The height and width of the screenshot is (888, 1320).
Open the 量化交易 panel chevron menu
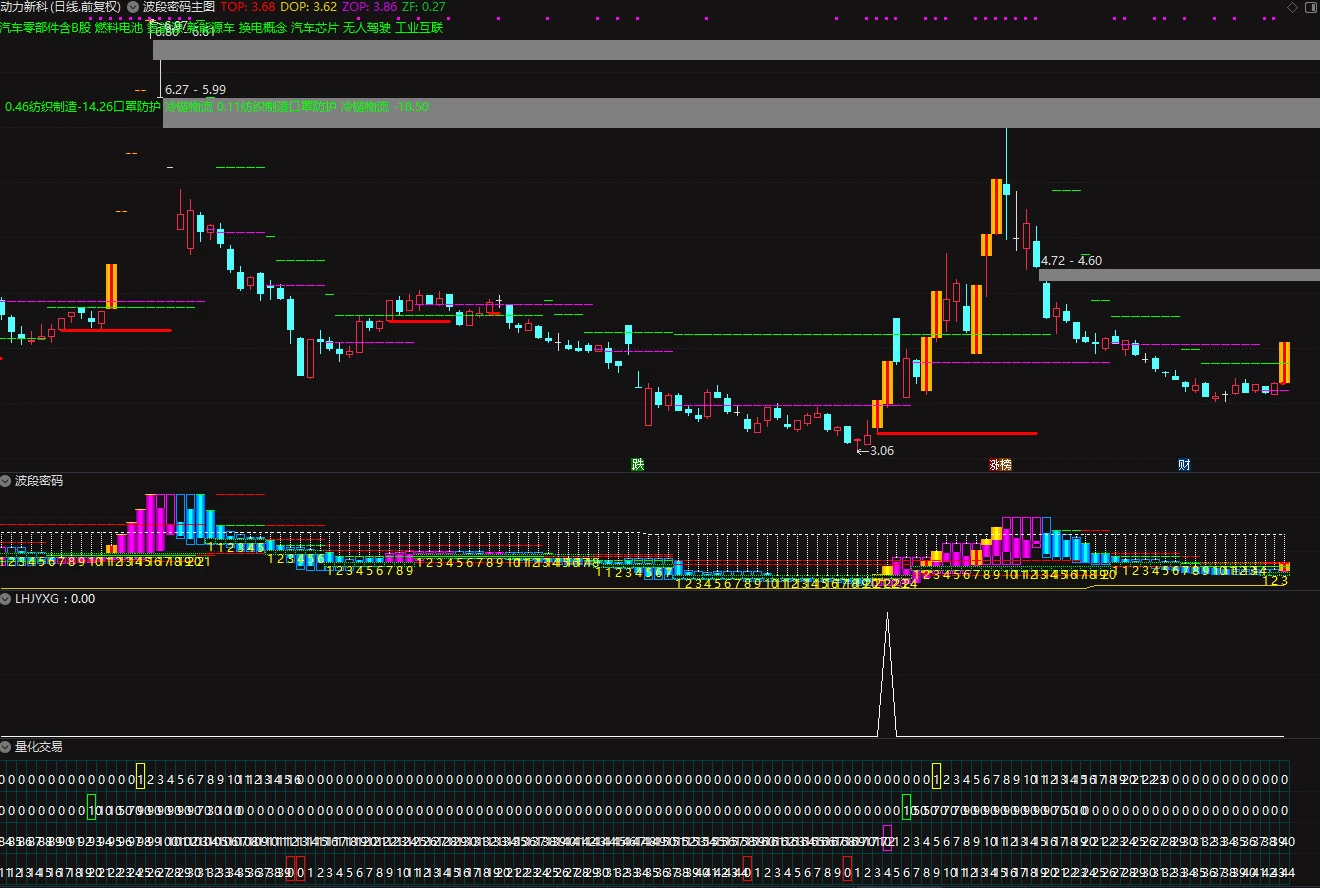coord(6,747)
